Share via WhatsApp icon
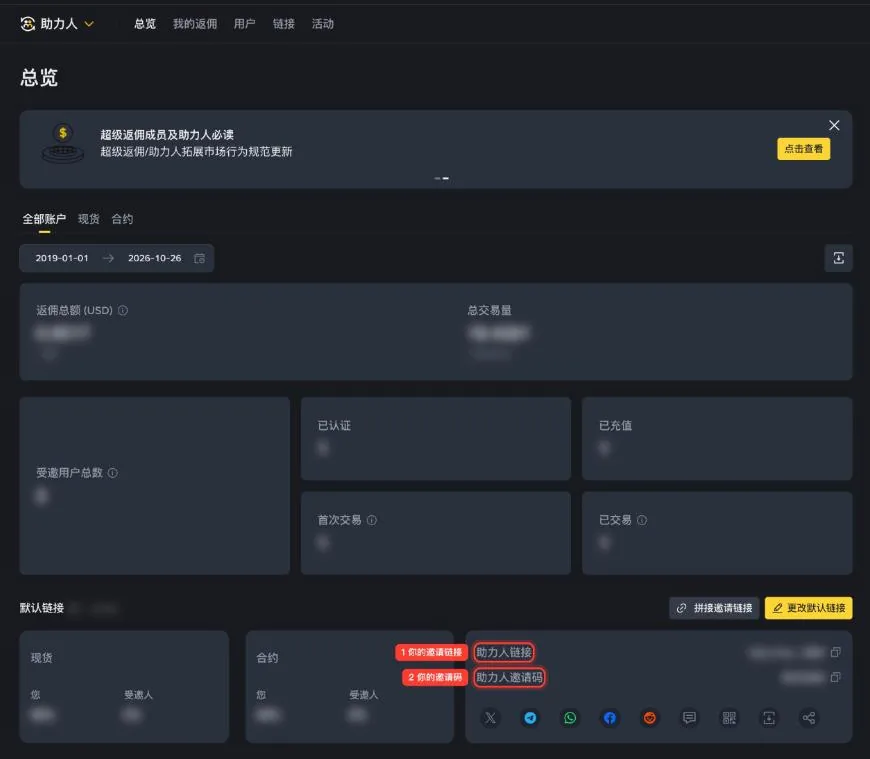The image size is (870, 759). (x=570, y=718)
